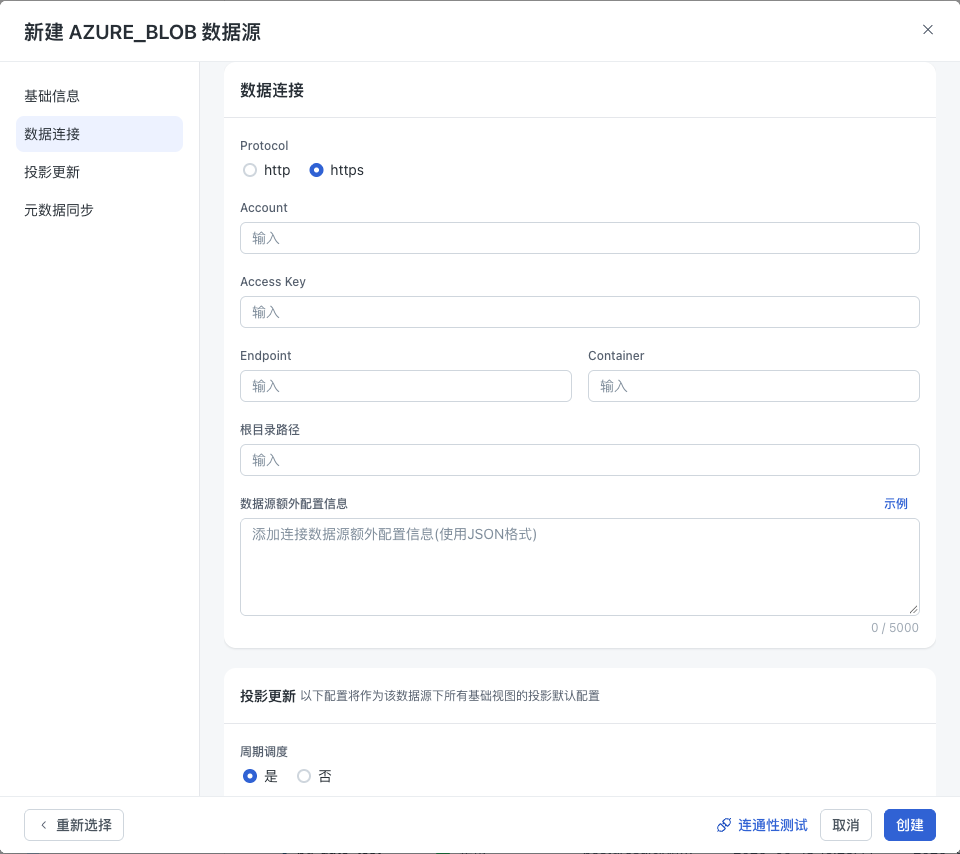
Task: Click the link icon beside 连通性测试
Action: pos(724,825)
